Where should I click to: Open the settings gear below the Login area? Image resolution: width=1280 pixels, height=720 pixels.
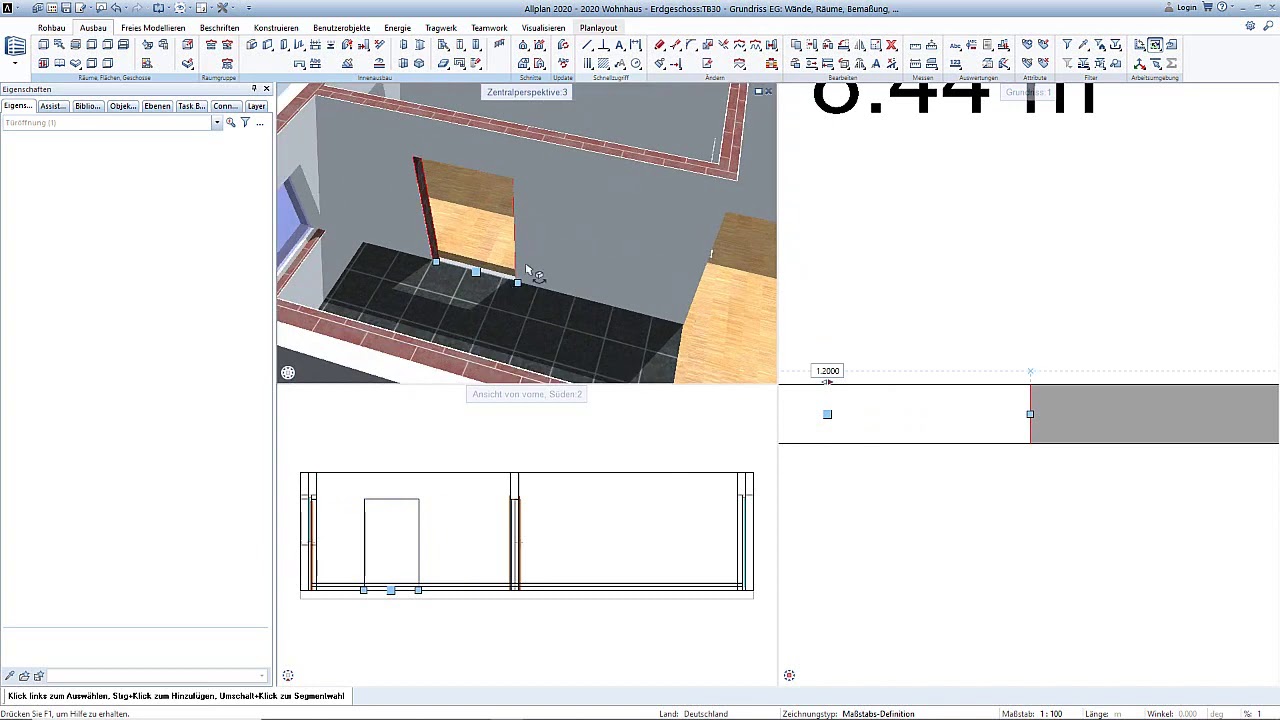point(1250,26)
